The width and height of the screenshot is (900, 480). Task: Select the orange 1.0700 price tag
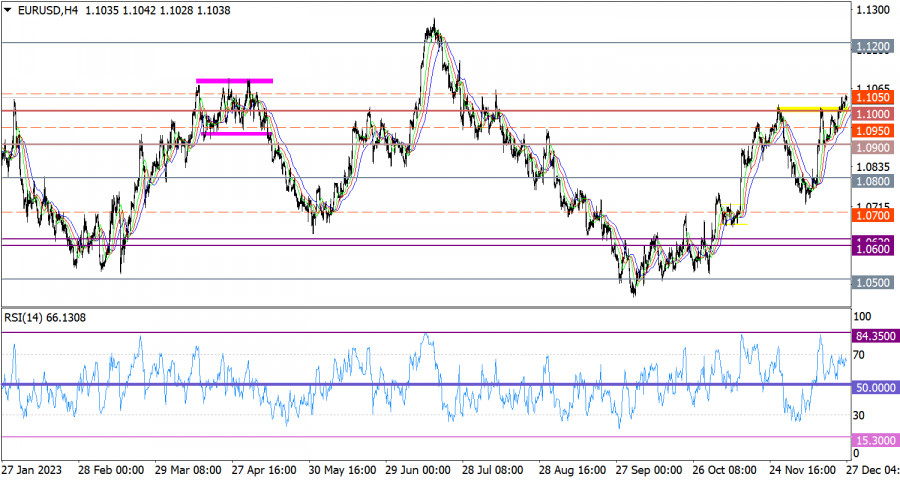(873, 215)
